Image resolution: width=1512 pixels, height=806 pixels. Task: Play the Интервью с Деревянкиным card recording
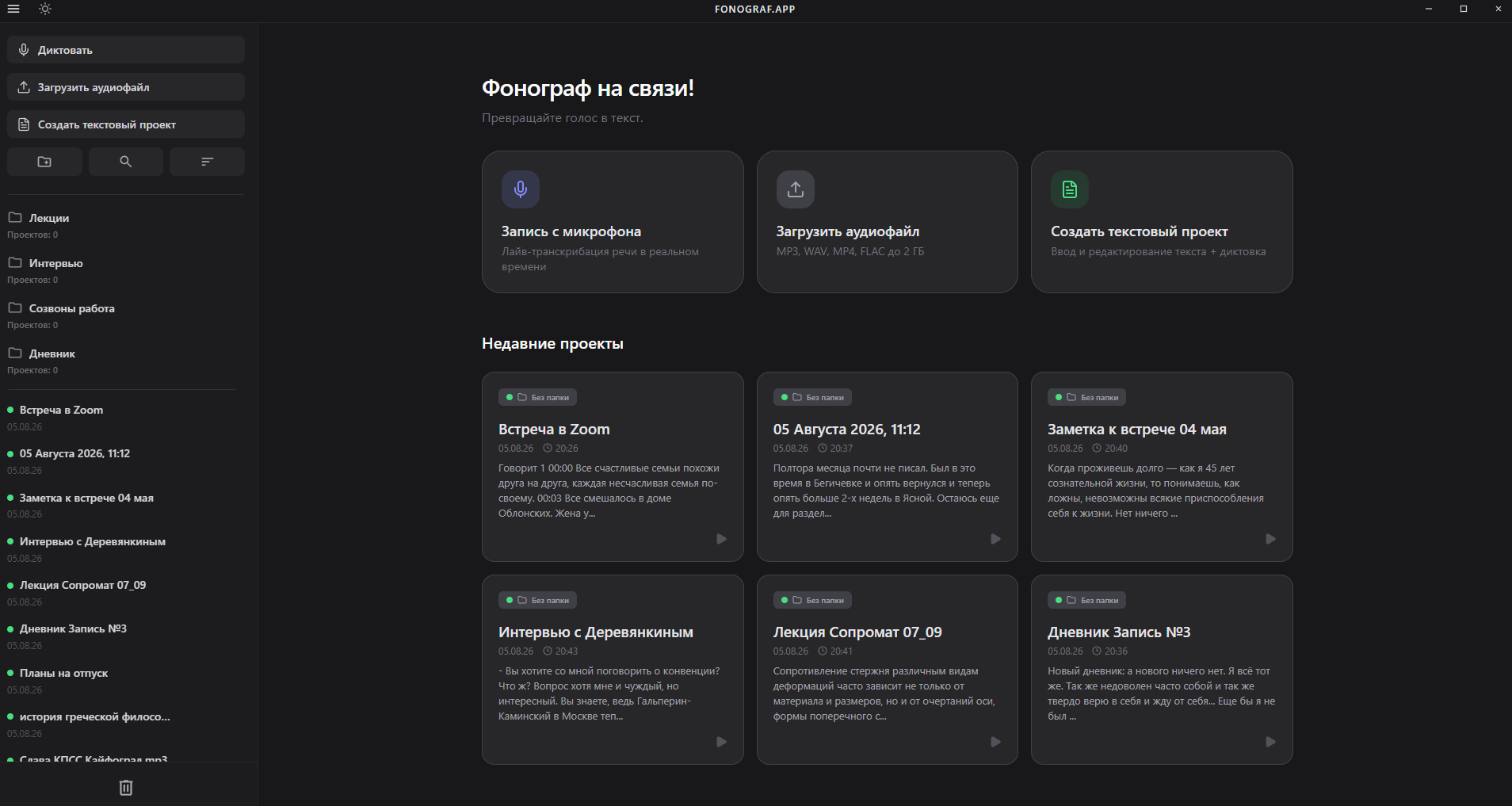pos(721,742)
